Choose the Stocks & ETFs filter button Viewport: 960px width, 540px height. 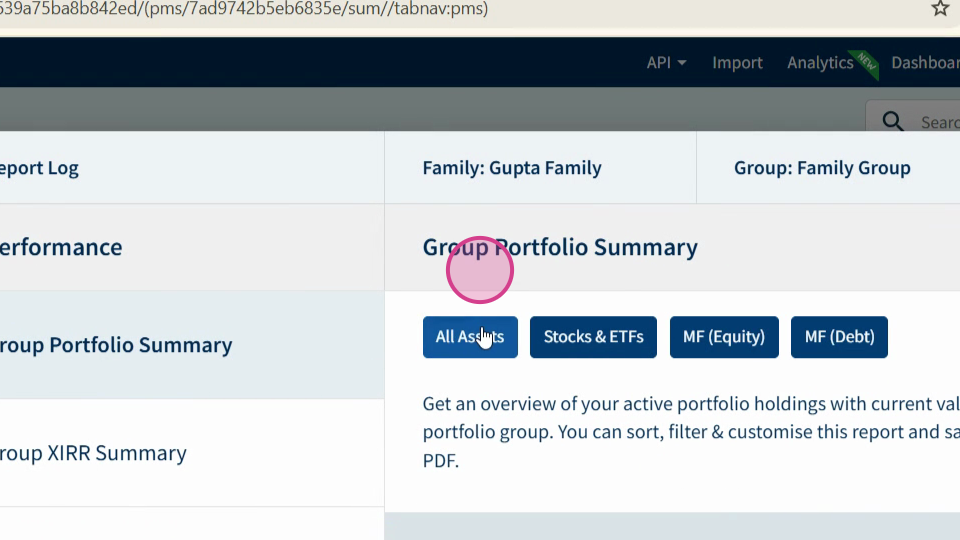click(x=593, y=337)
